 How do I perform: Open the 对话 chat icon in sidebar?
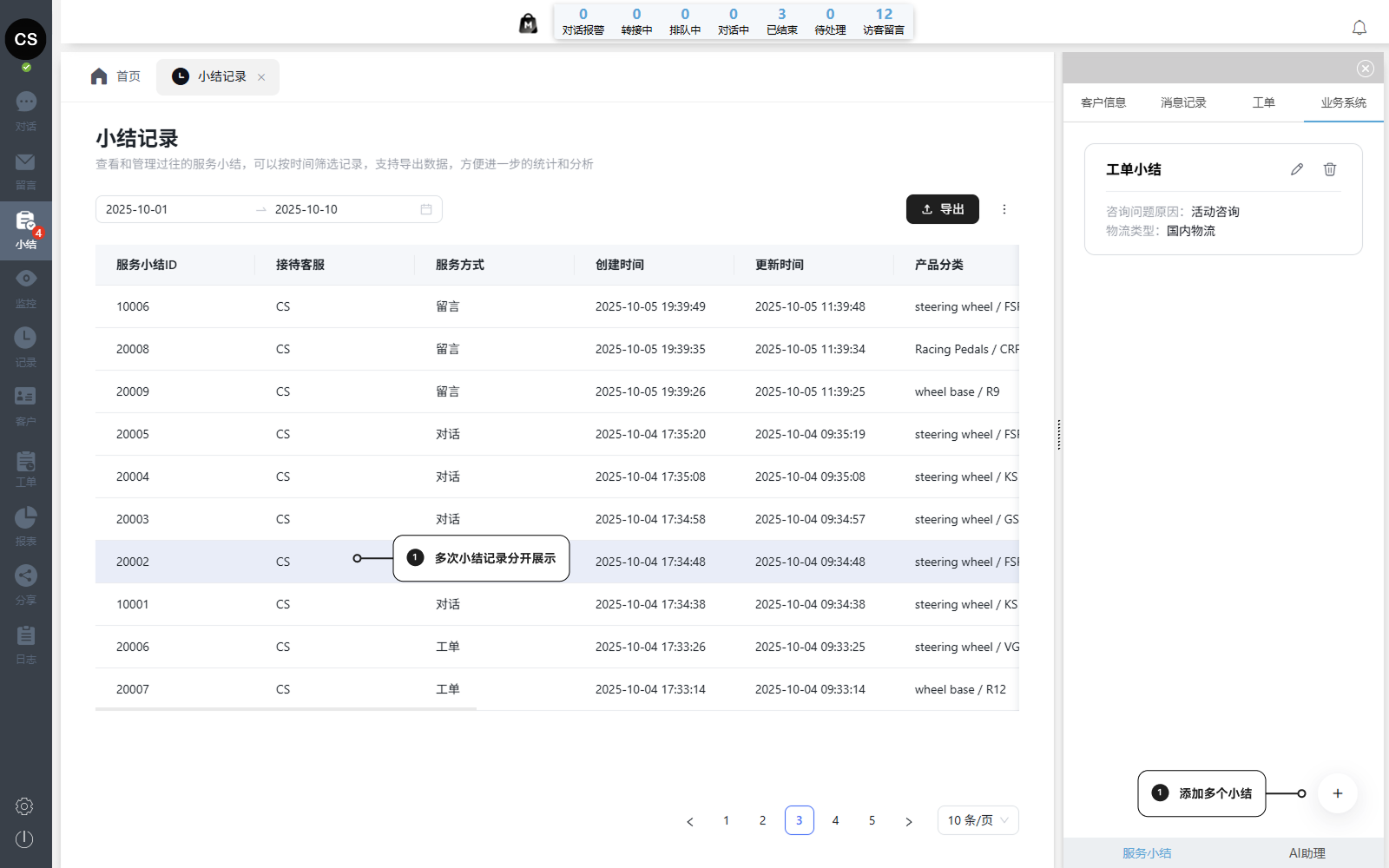26,102
